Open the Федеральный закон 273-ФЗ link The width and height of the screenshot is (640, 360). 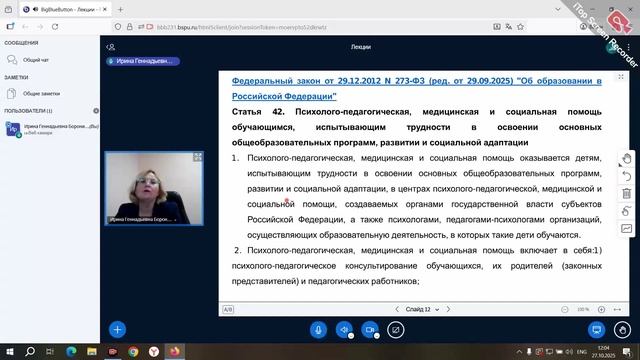pyautogui.click(x=417, y=89)
